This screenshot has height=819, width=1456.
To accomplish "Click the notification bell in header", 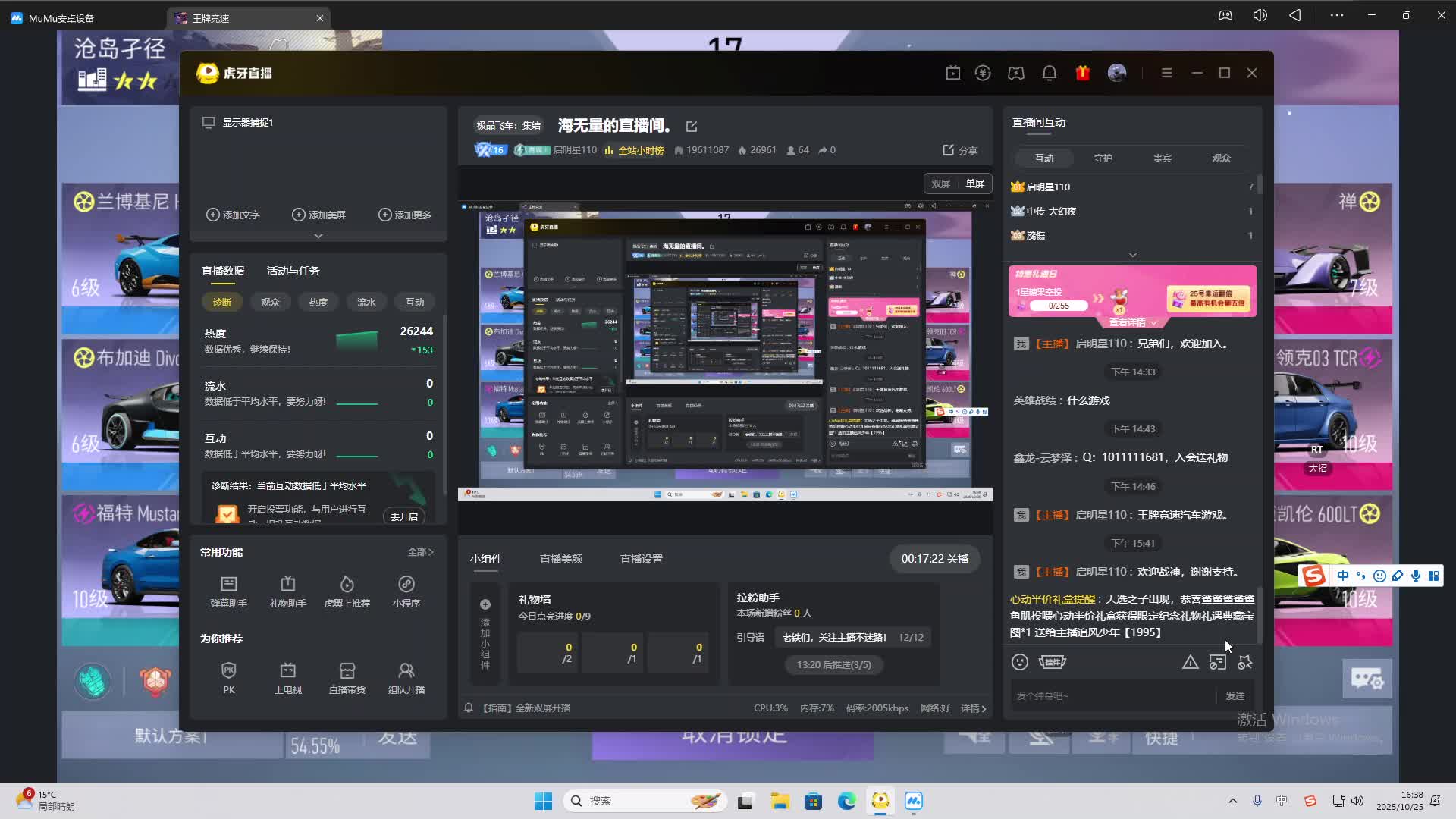I will pyautogui.click(x=1049, y=73).
